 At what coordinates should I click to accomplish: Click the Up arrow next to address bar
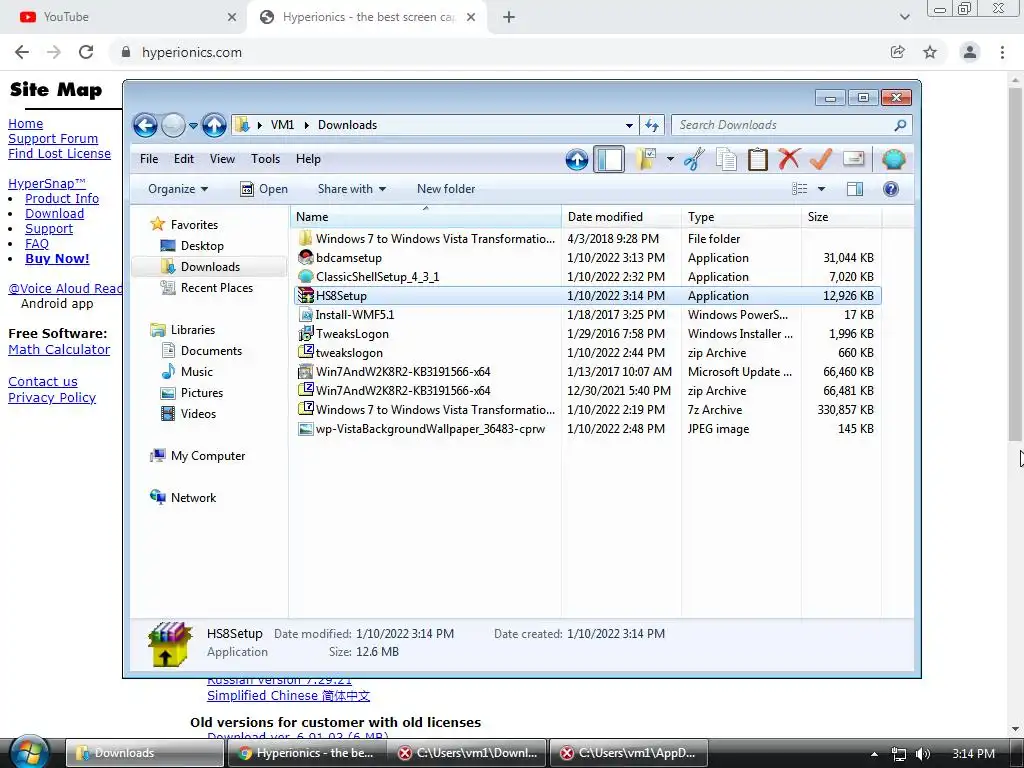click(214, 125)
